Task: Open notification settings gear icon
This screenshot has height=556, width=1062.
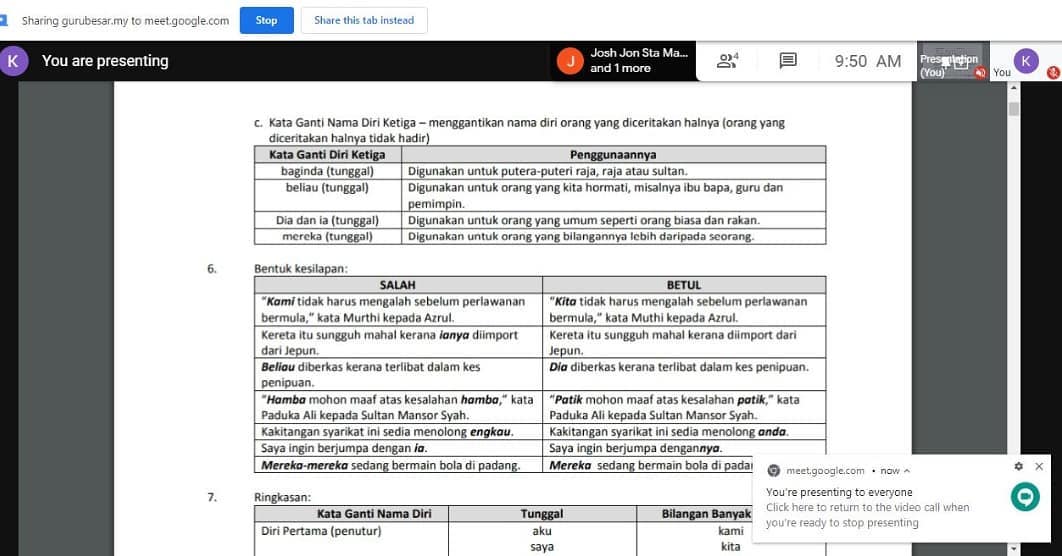Action: (x=1019, y=466)
